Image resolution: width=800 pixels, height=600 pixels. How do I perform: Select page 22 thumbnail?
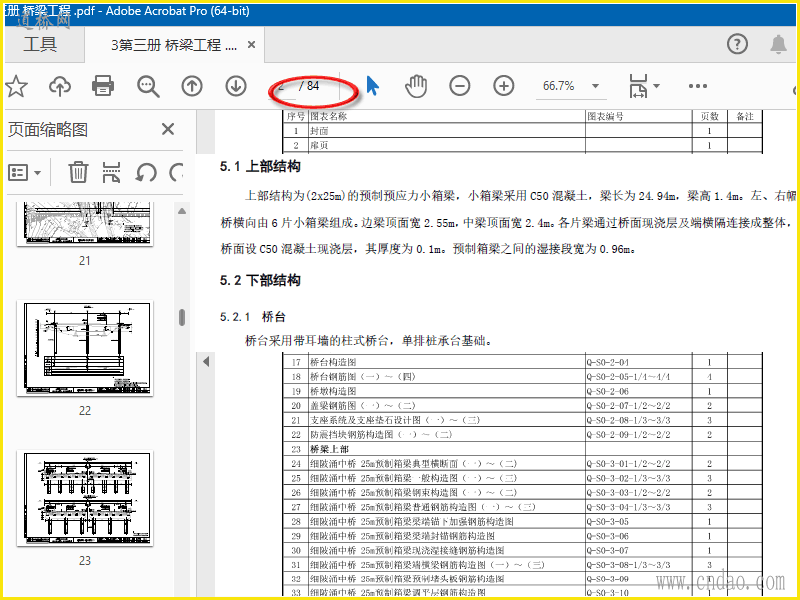[x=85, y=348]
